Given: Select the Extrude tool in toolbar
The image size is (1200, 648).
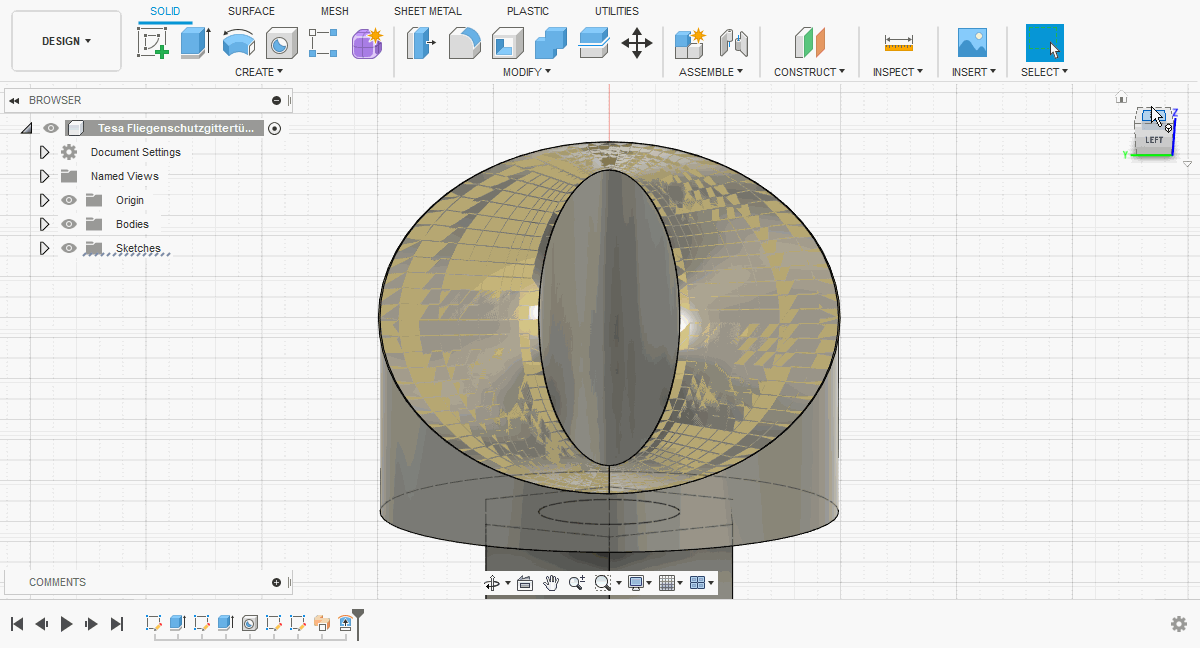Looking at the screenshot, I should tap(196, 43).
